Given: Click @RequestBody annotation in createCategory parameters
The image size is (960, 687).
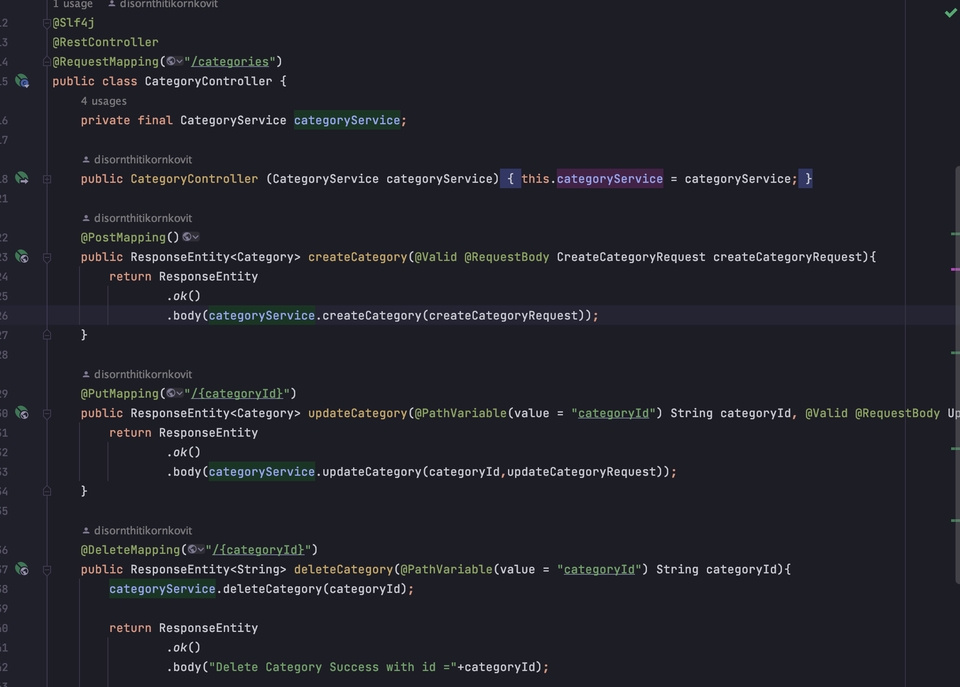Looking at the screenshot, I should click(507, 257).
